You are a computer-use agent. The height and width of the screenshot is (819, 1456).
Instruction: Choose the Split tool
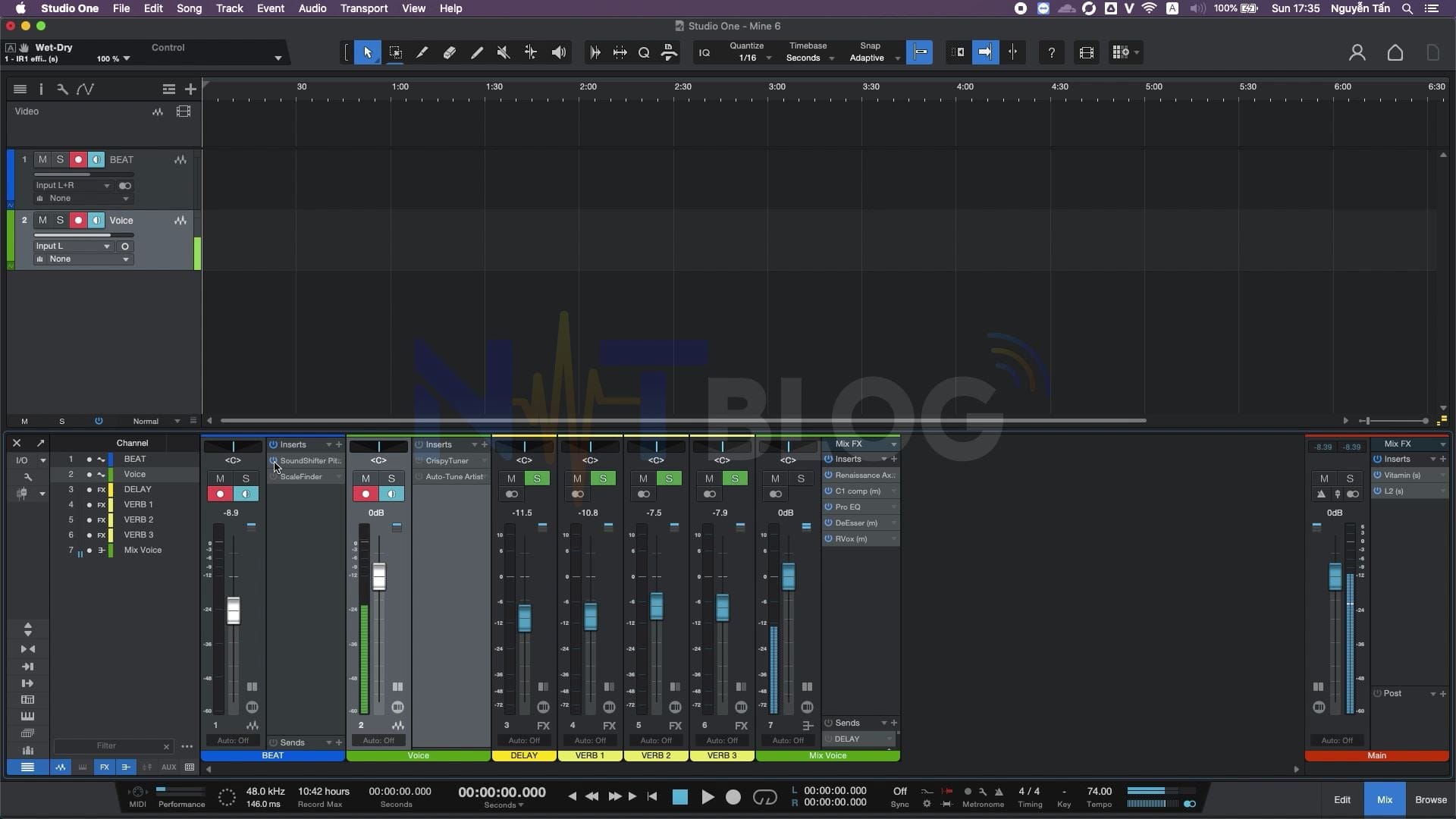tap(422, 52)
